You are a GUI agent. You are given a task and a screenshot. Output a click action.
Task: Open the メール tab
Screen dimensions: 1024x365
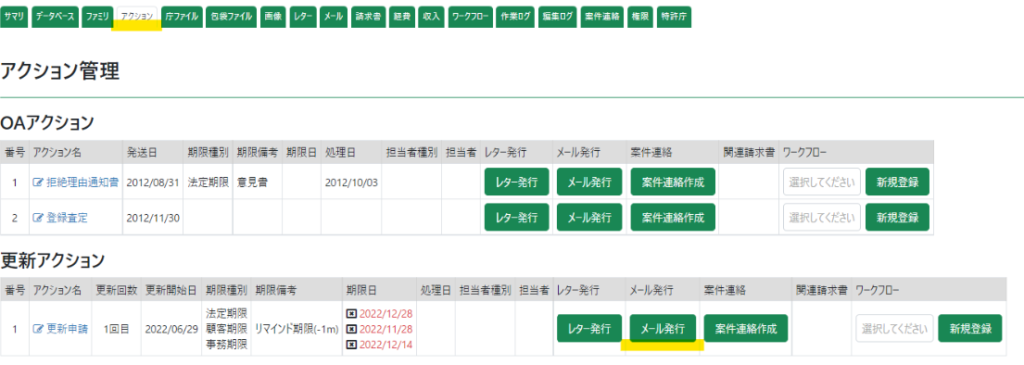(x=333, y=18)
